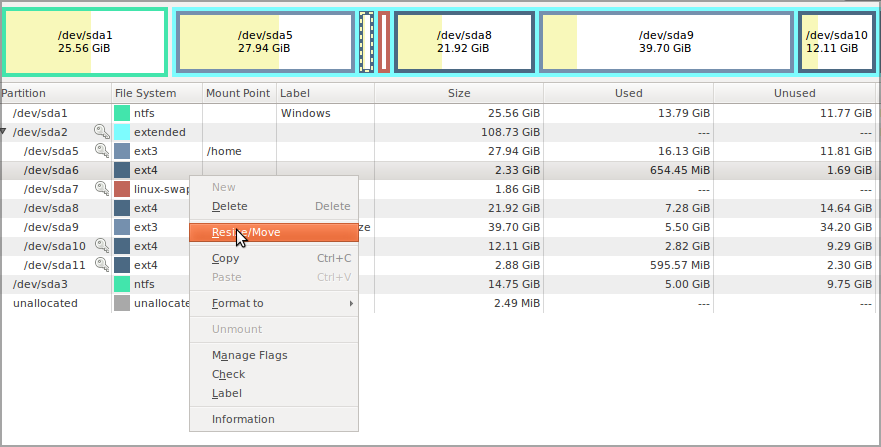
Task: Select the /dev/sda3 row in the partition list
Action: (40, 284)
